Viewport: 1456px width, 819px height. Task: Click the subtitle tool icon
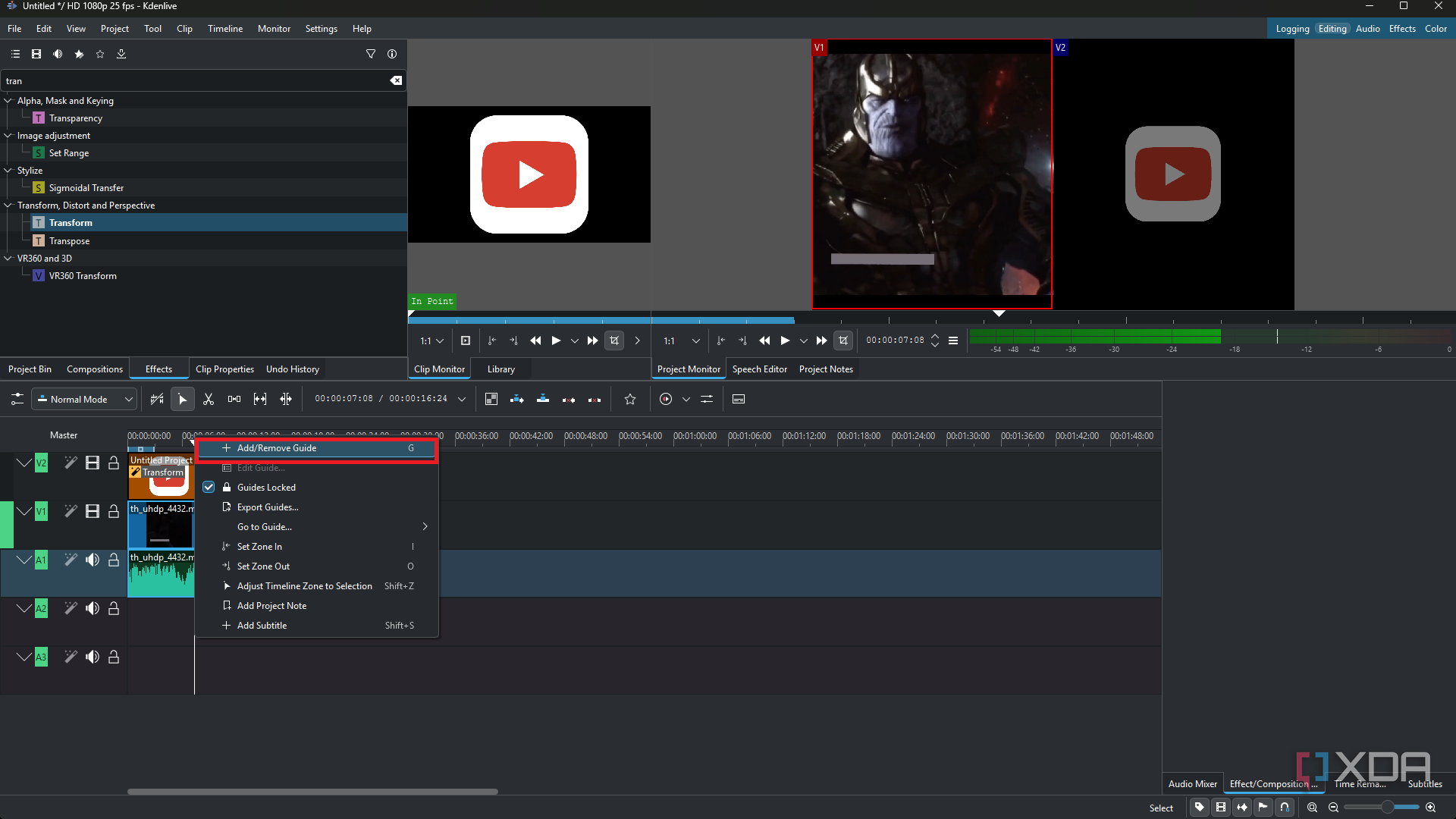pyautogui.click(x=739, y=399)
